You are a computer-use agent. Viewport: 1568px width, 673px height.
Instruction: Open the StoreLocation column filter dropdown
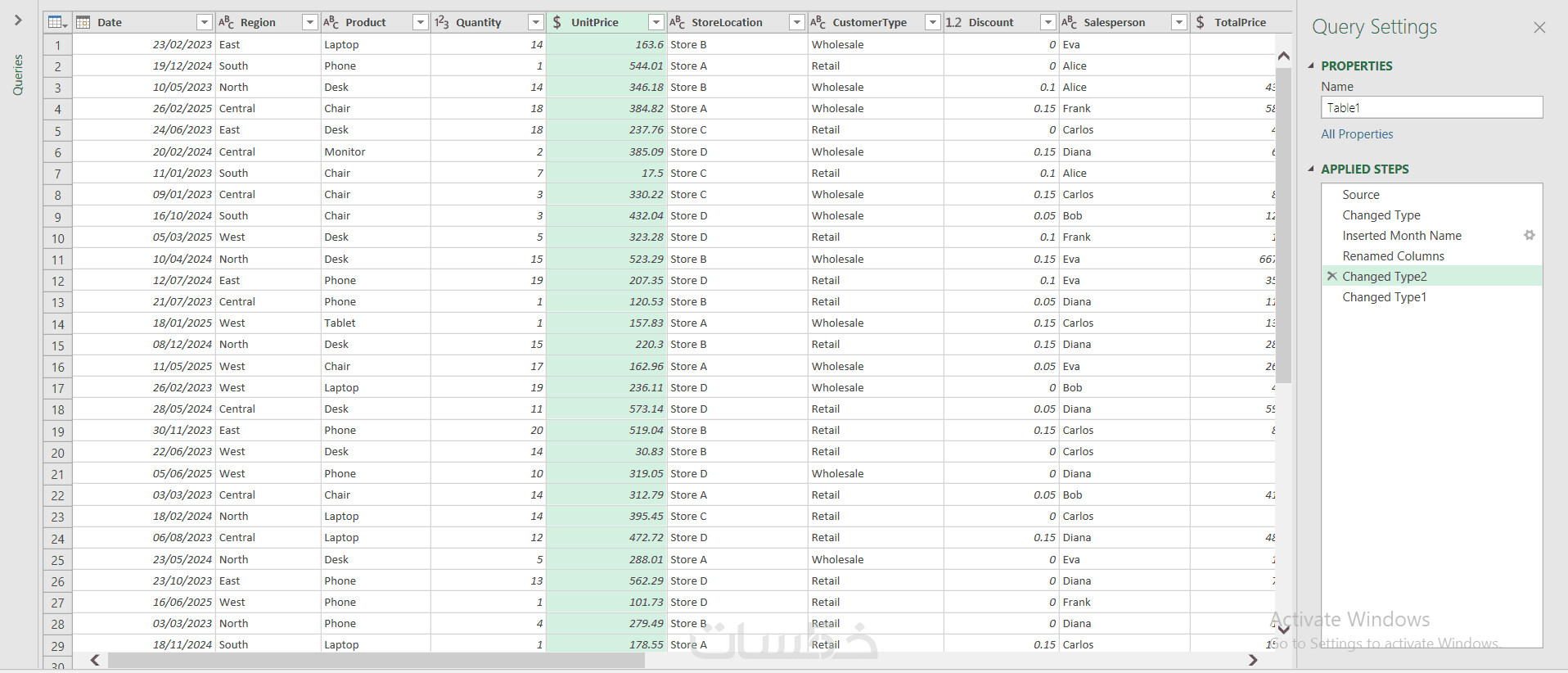(797, 22)
